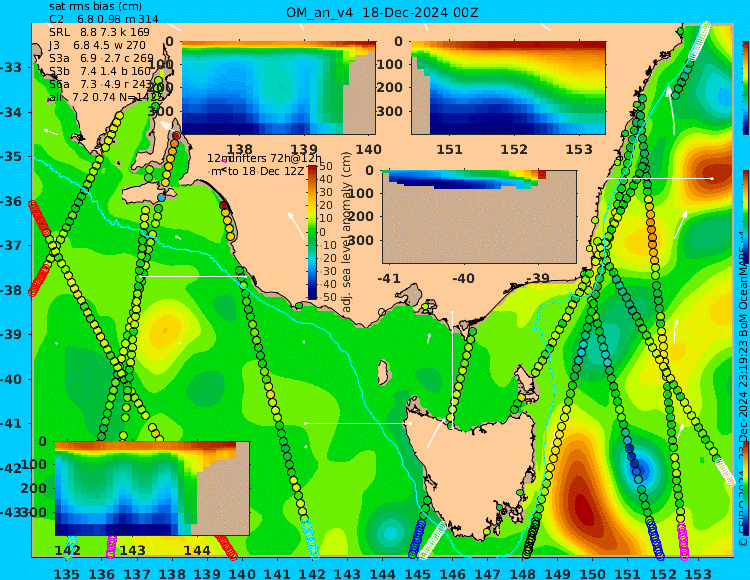750x580 pixels.
Task: Click the small color bar at upper right edge
Action: click(746, 88)
